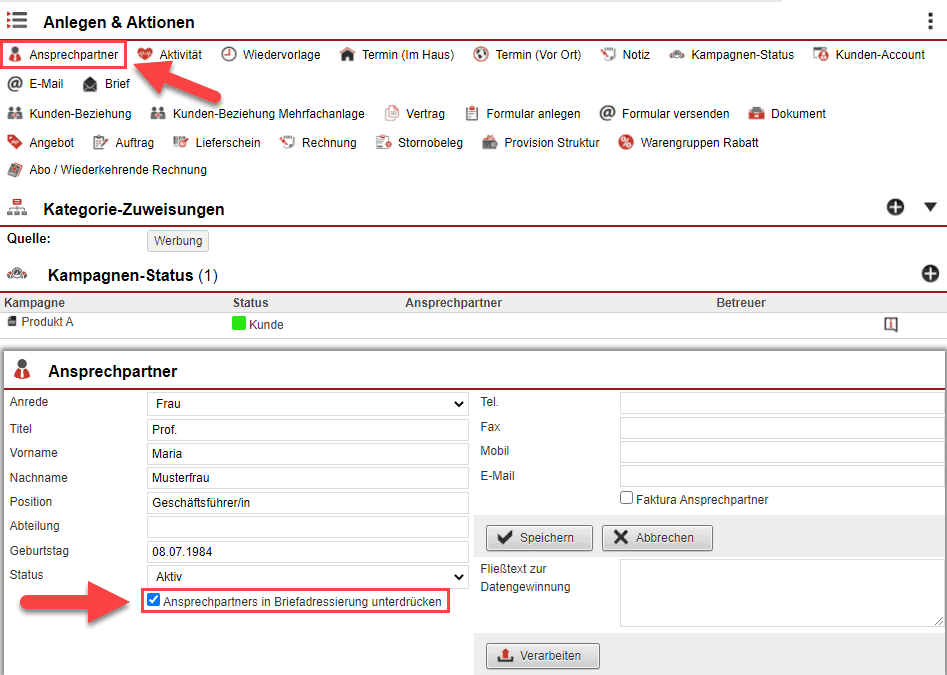Click the Speichern button
This screenshot has height=675, width=947.
[539, 538]
